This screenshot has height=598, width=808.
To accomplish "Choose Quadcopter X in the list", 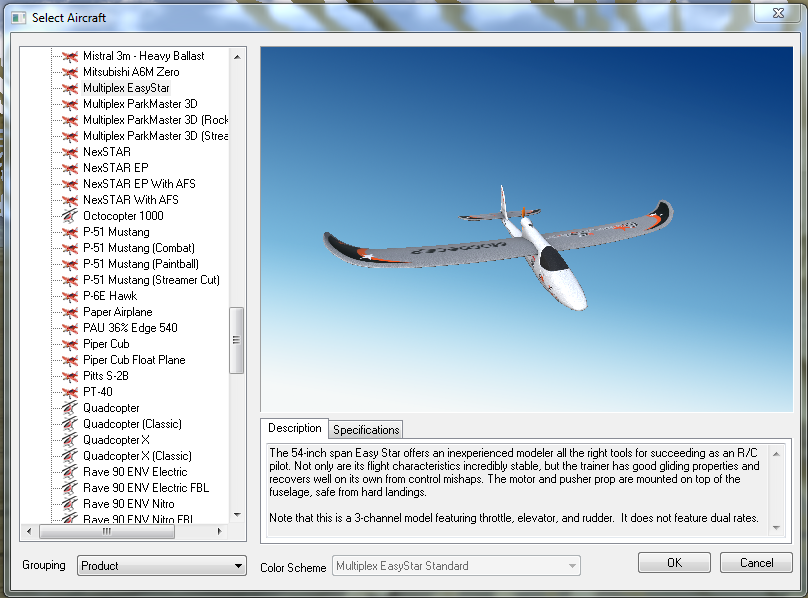I will point(116,440).
